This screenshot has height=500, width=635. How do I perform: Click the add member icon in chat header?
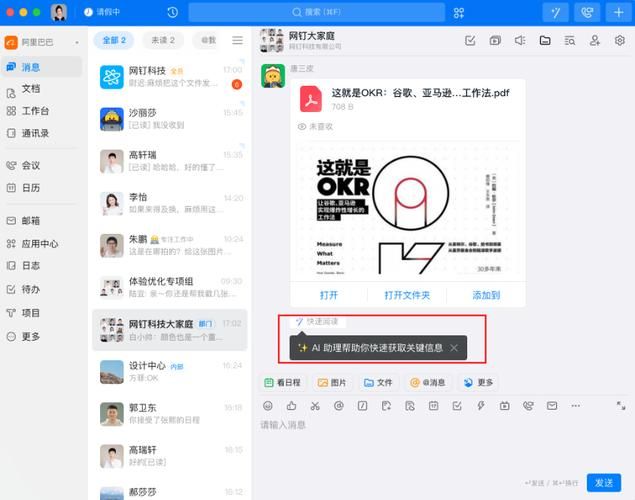pos(595,41)
